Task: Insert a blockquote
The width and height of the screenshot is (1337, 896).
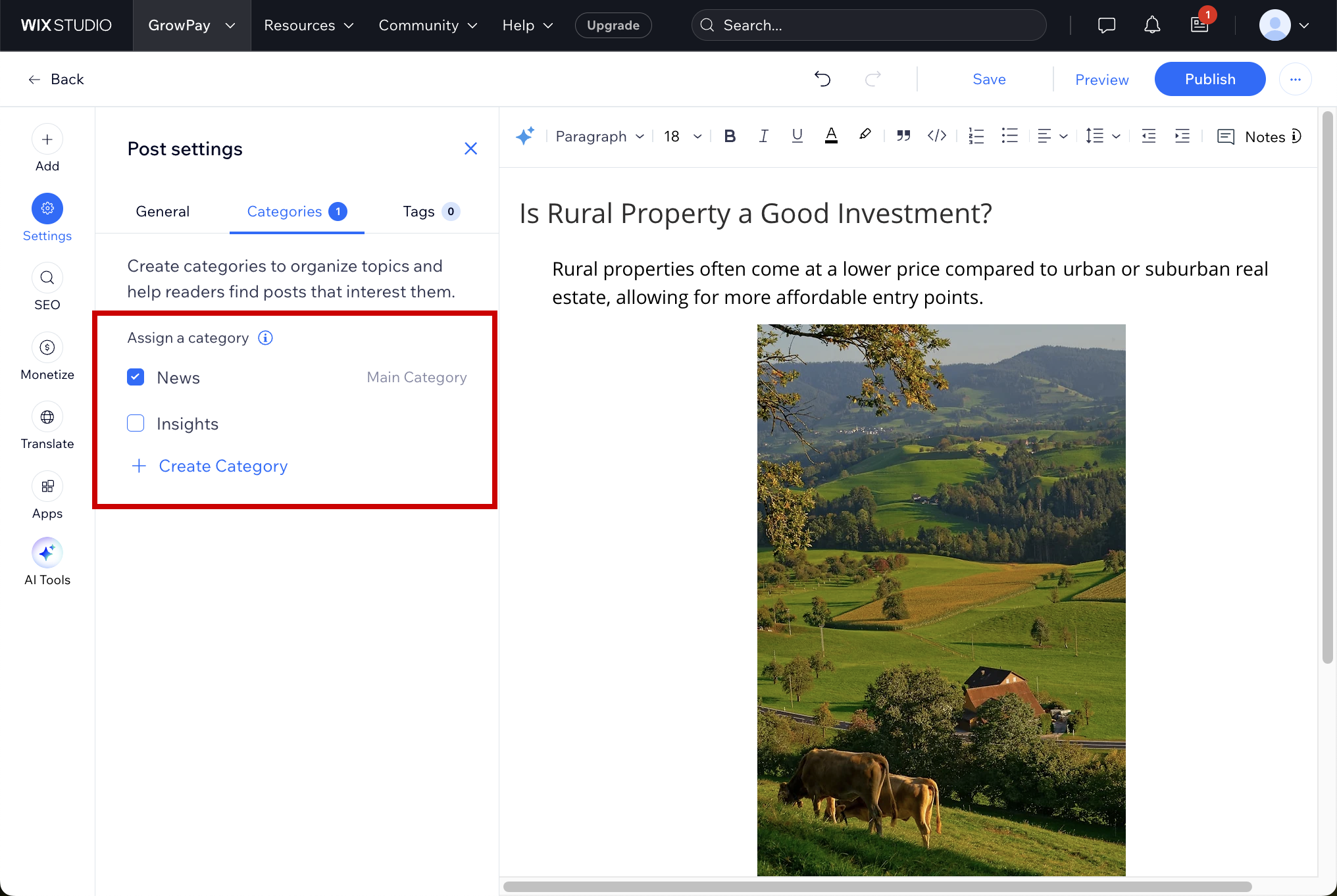Action: click(x=903, y=136)
